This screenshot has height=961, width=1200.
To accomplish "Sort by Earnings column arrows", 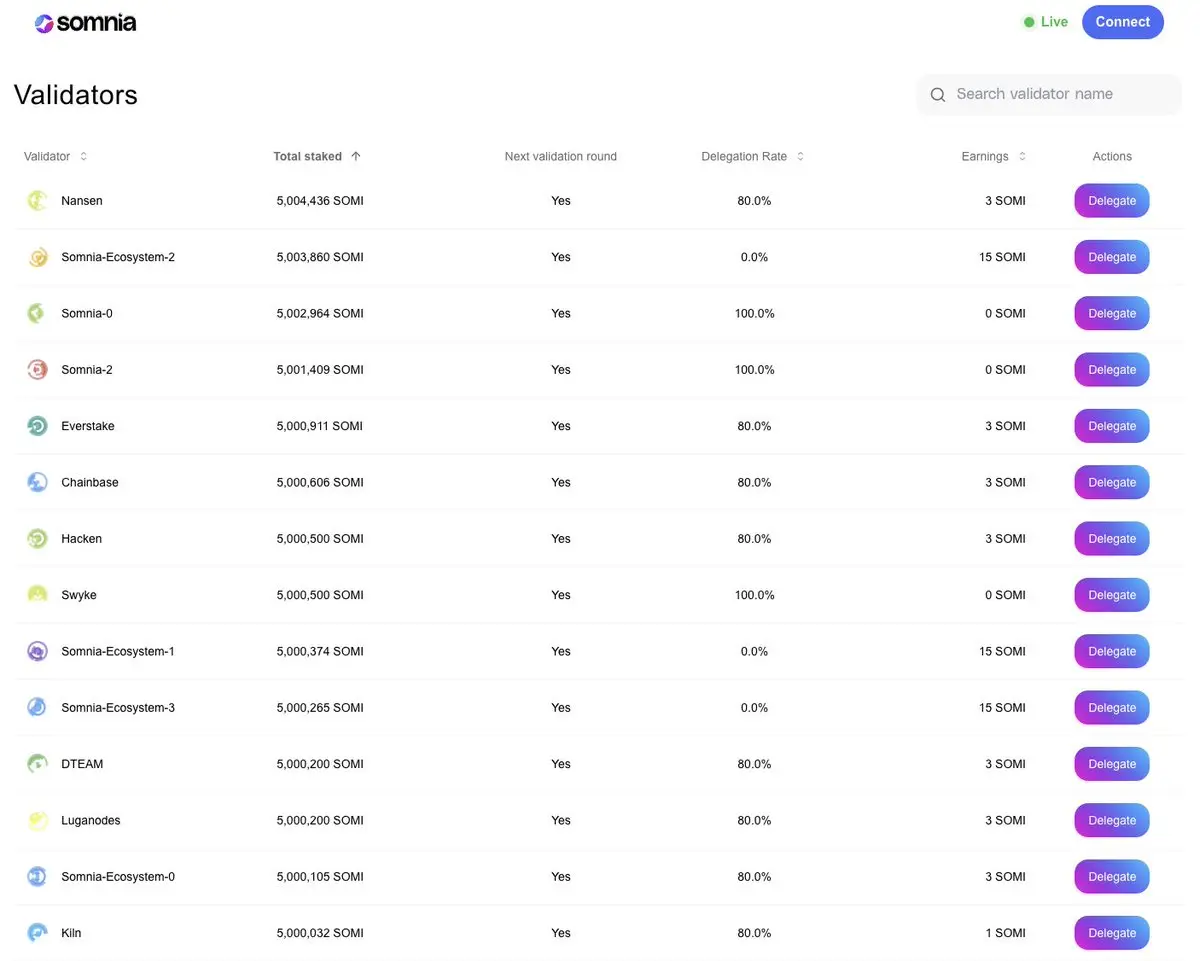I will tap(1022, 156).
